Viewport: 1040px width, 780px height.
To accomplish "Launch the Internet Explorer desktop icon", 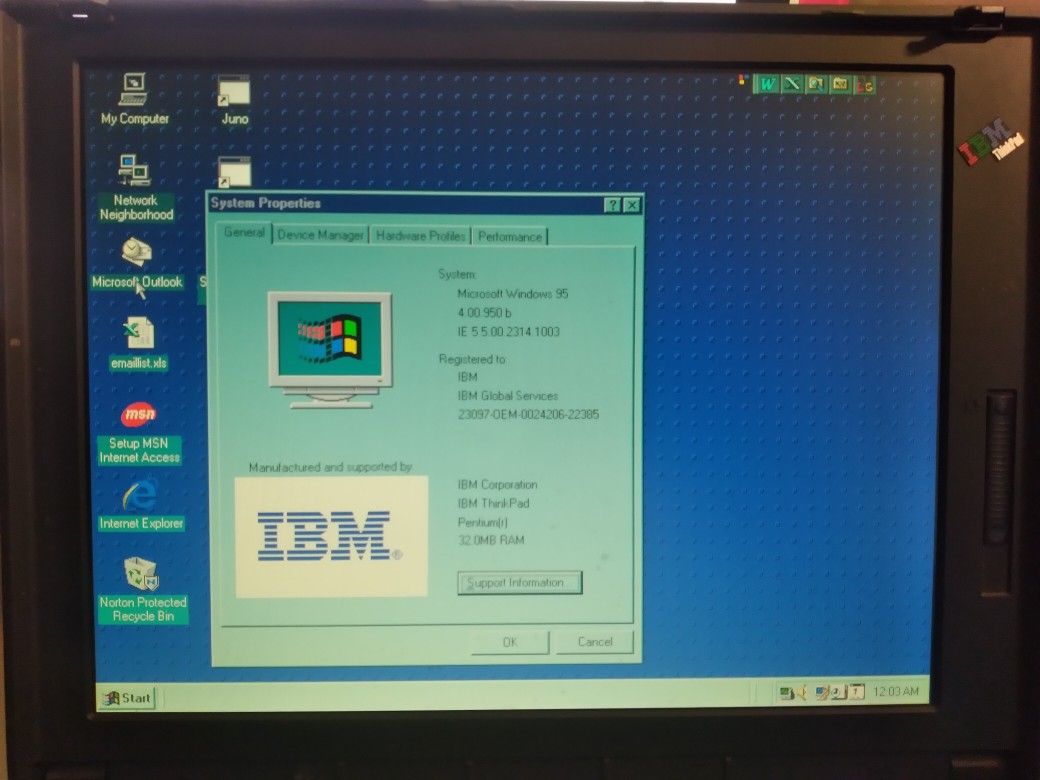I will (x=141, y=505).
